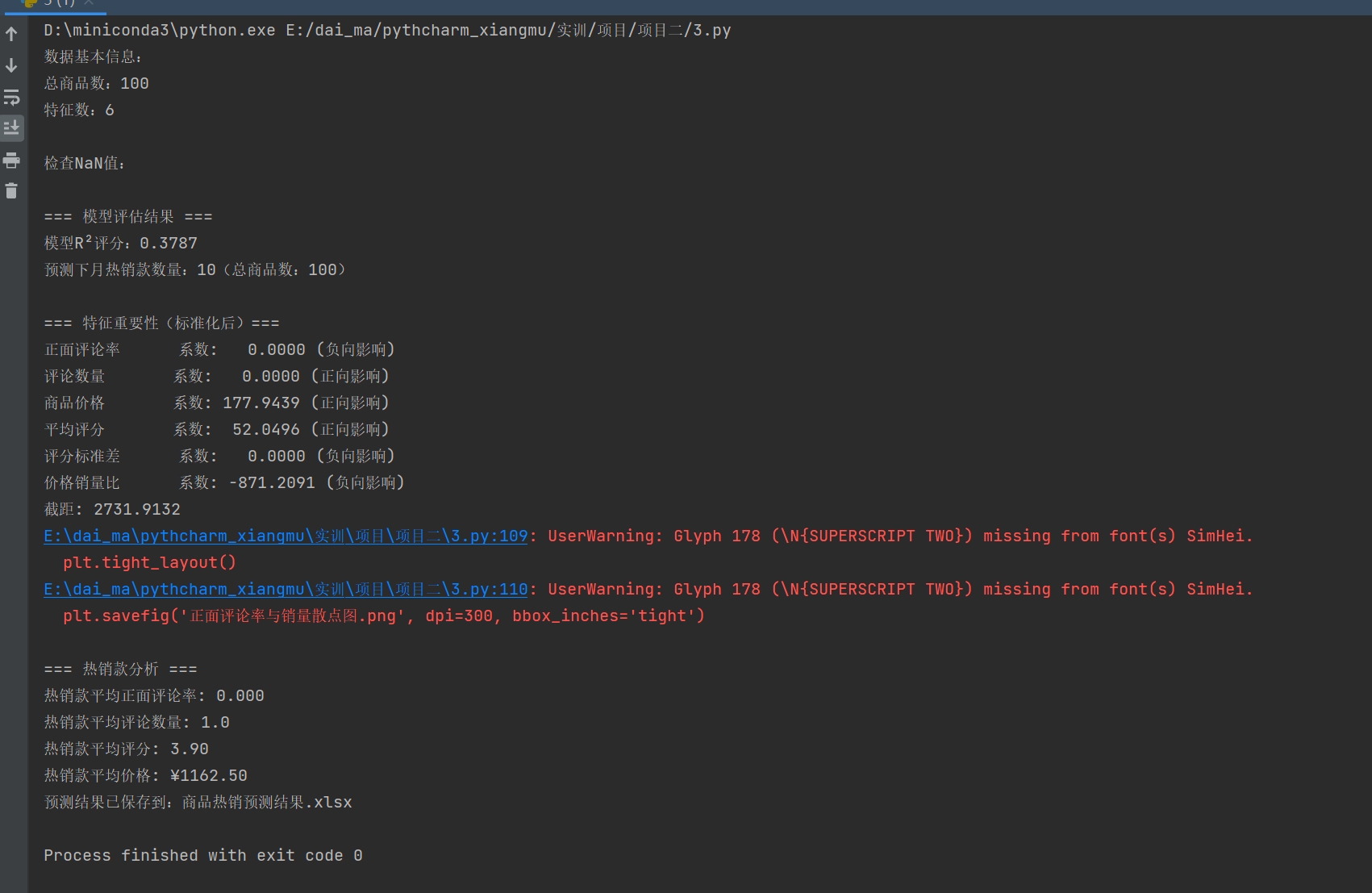
Task: Click the Down the Stack Trace arrow icon
Action: (x=11, y=65)
